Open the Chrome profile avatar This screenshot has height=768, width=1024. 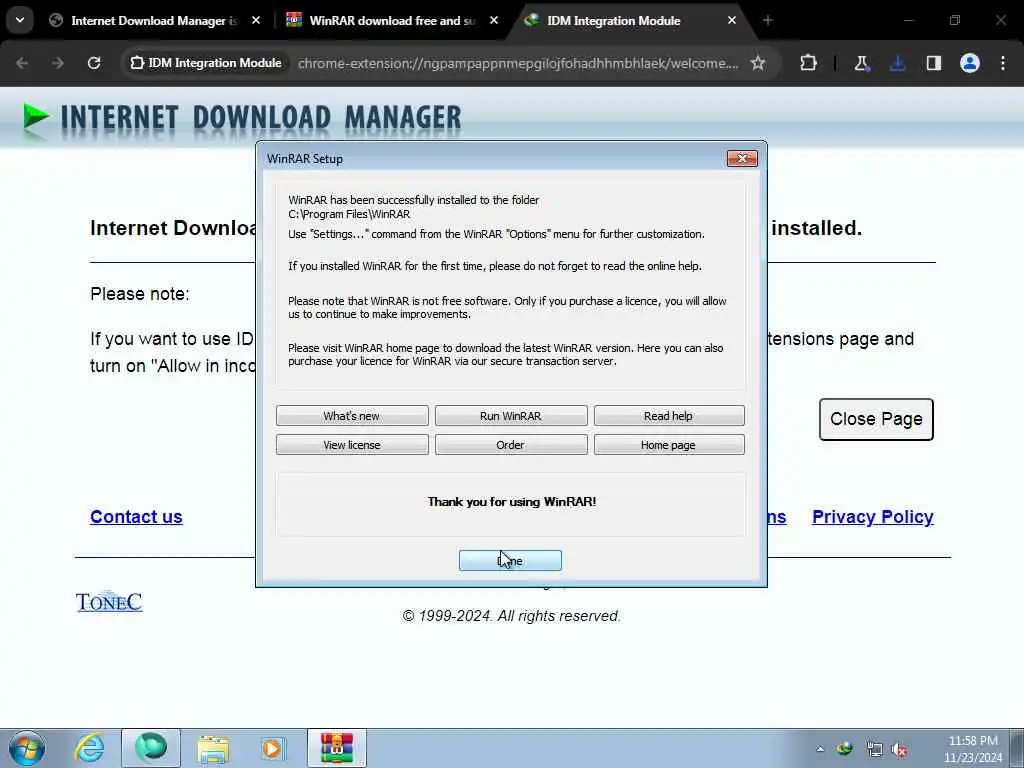click(970, 63)
